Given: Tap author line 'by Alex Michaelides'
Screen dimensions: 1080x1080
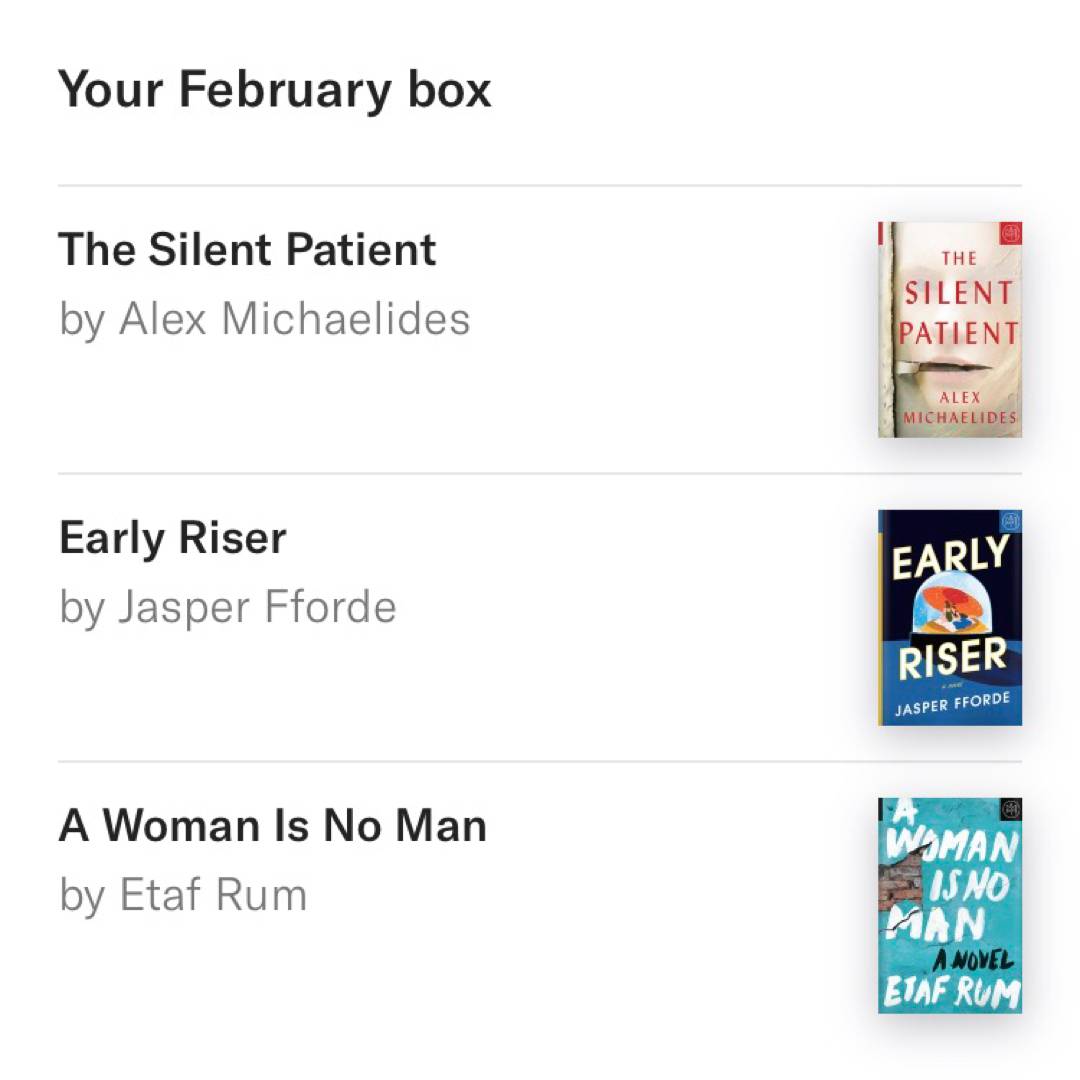Looking at the screenshot, I should click(265, 319).
